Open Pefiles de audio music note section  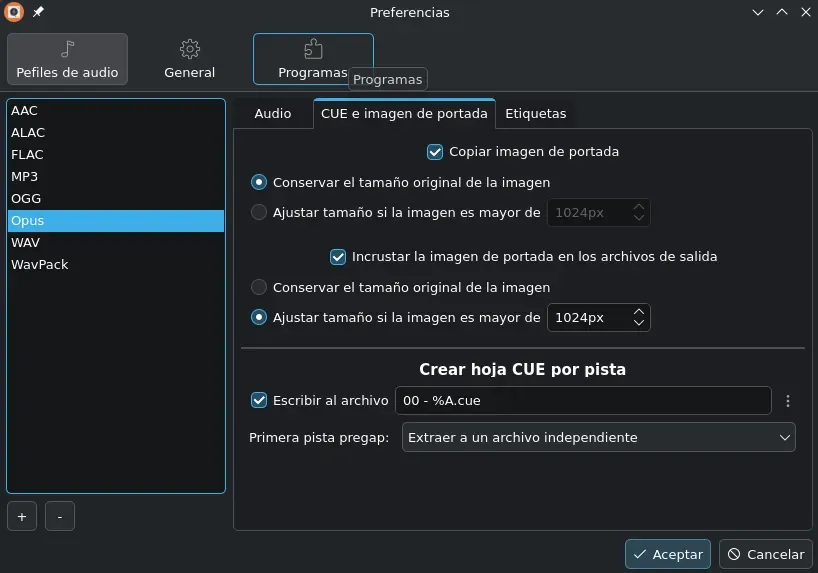67,59
